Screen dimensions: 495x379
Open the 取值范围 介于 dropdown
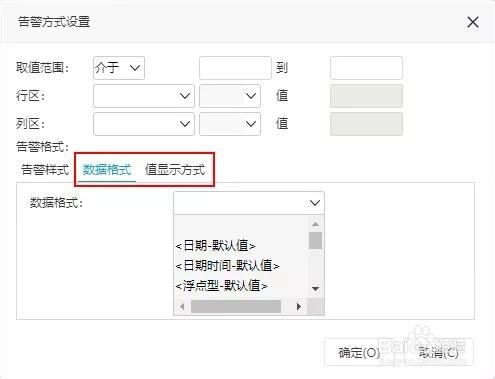click(119, 68)
